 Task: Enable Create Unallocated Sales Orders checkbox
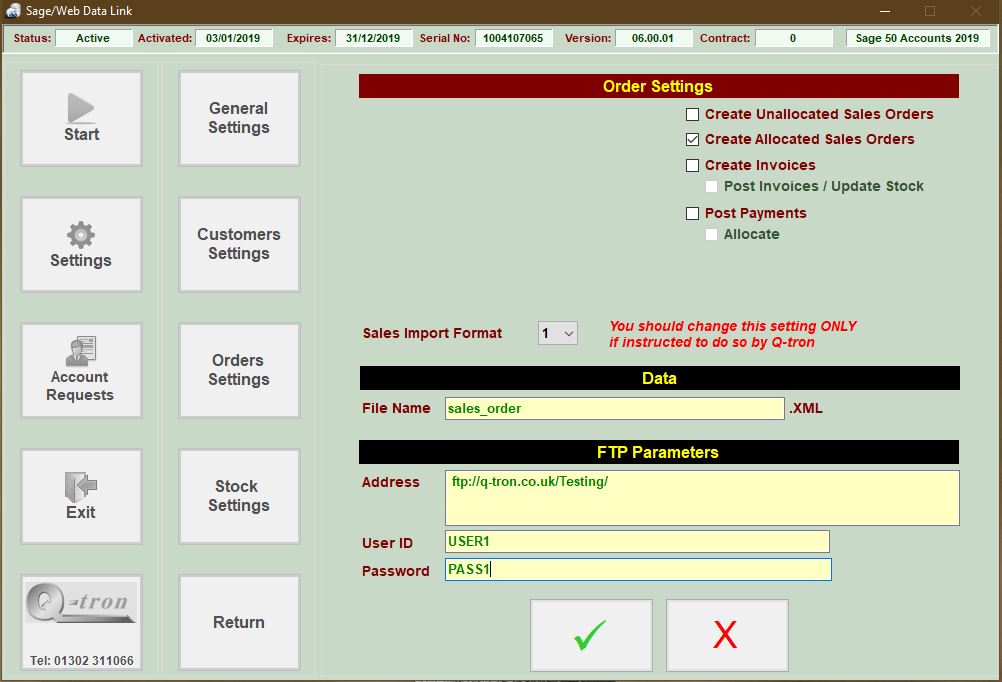692,114
